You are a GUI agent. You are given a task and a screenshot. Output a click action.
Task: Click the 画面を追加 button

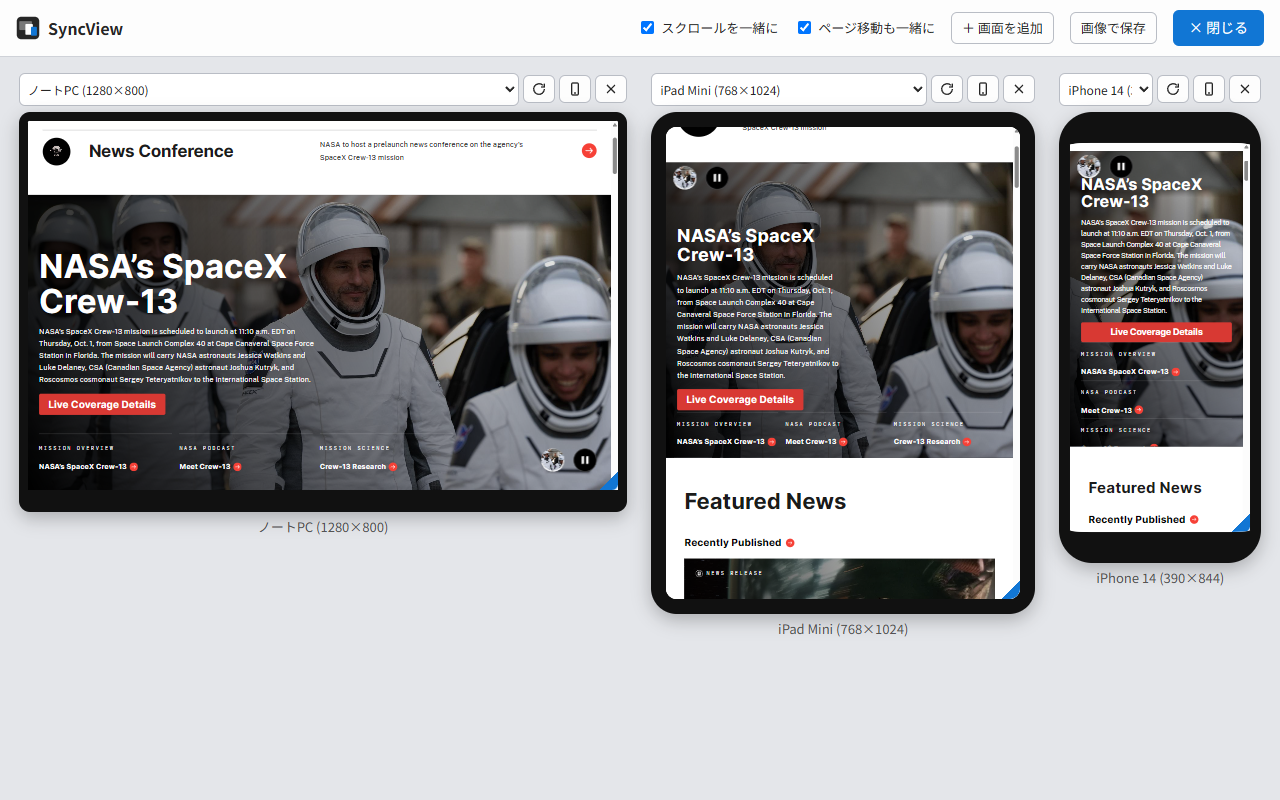click(x=1002, y=28)
